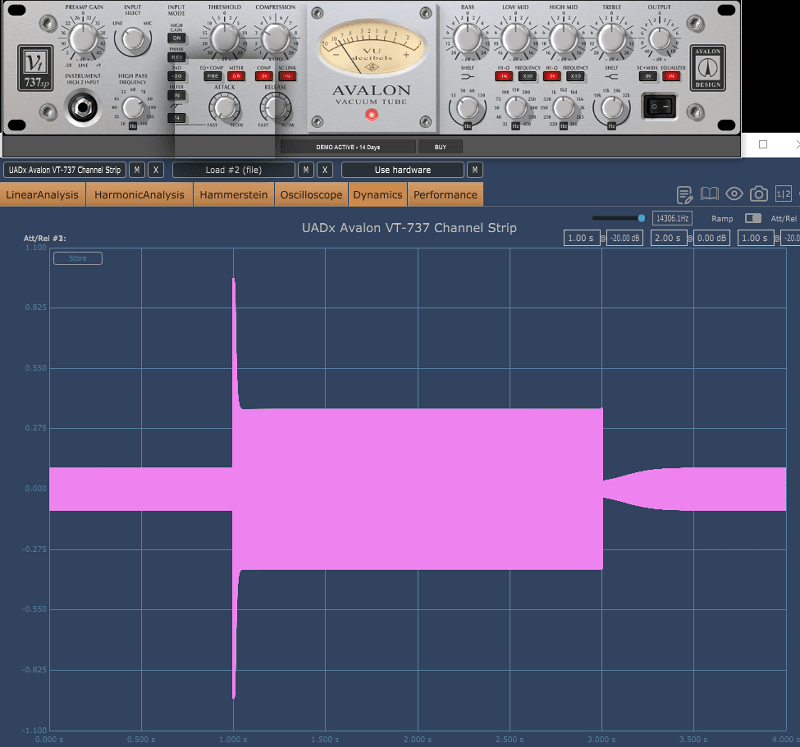
Task: Click the Instrument High Z input jack
Action: [83, 108]
